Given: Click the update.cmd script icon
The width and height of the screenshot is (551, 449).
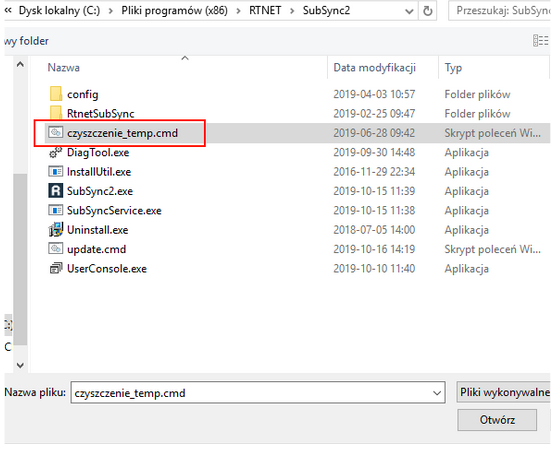Looking at the screenshot, I should (x=56, y=249).
